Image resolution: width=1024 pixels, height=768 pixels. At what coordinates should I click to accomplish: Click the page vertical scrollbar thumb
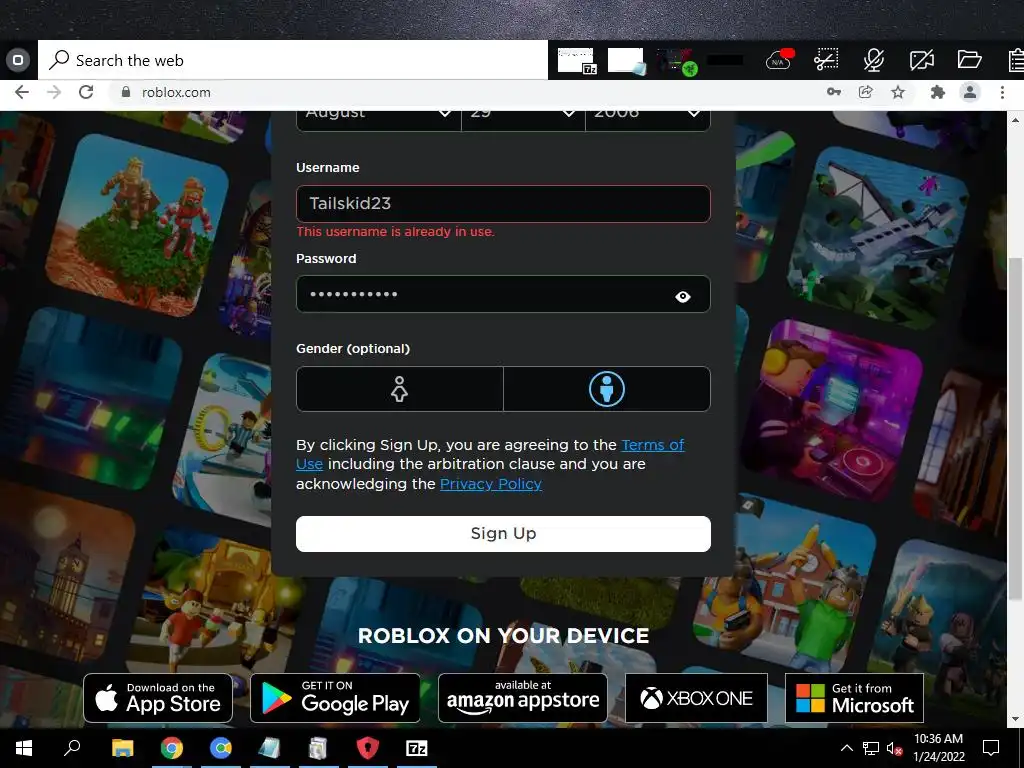1015,428
